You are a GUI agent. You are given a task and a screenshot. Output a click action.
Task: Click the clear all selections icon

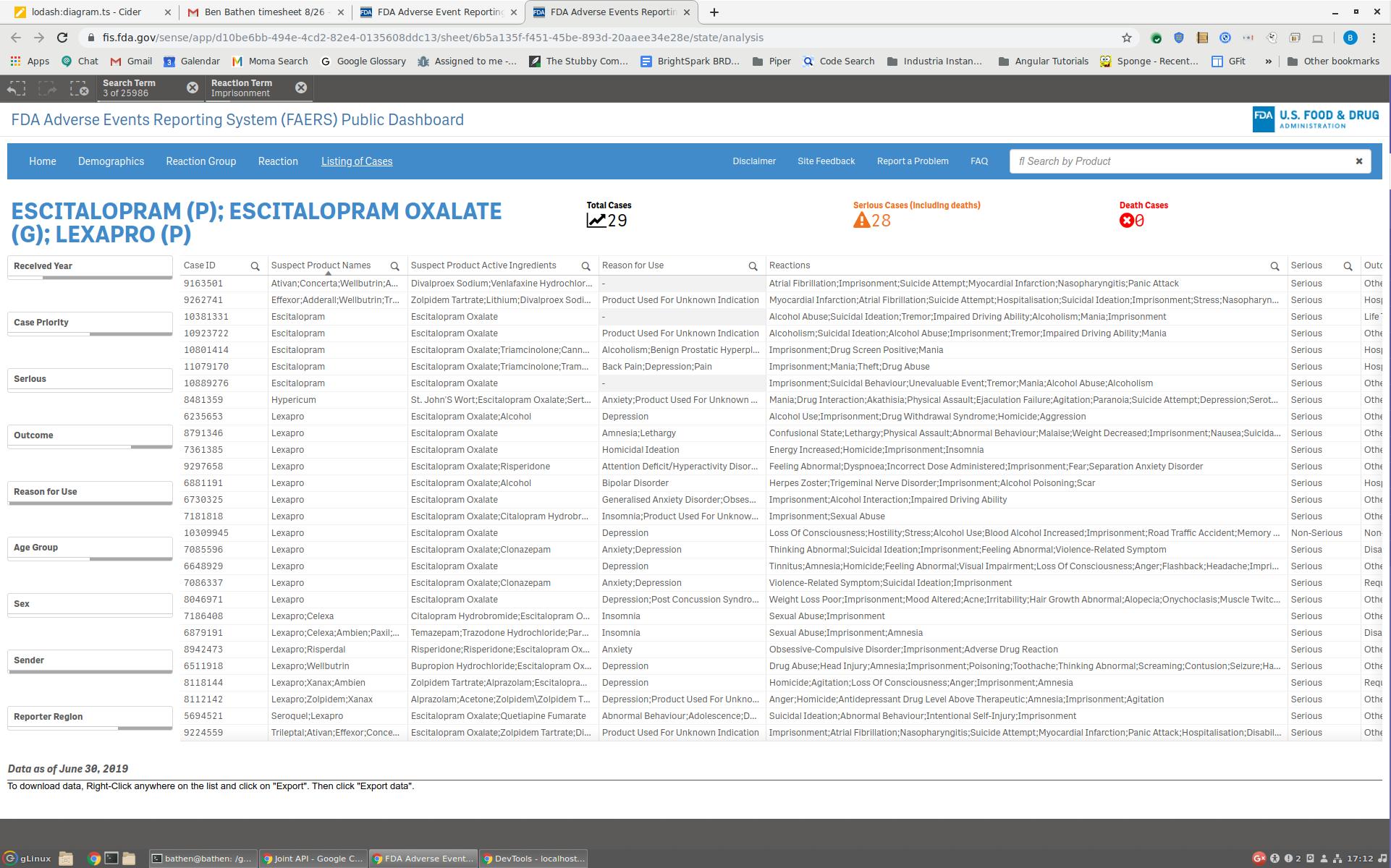pos(79,88)
